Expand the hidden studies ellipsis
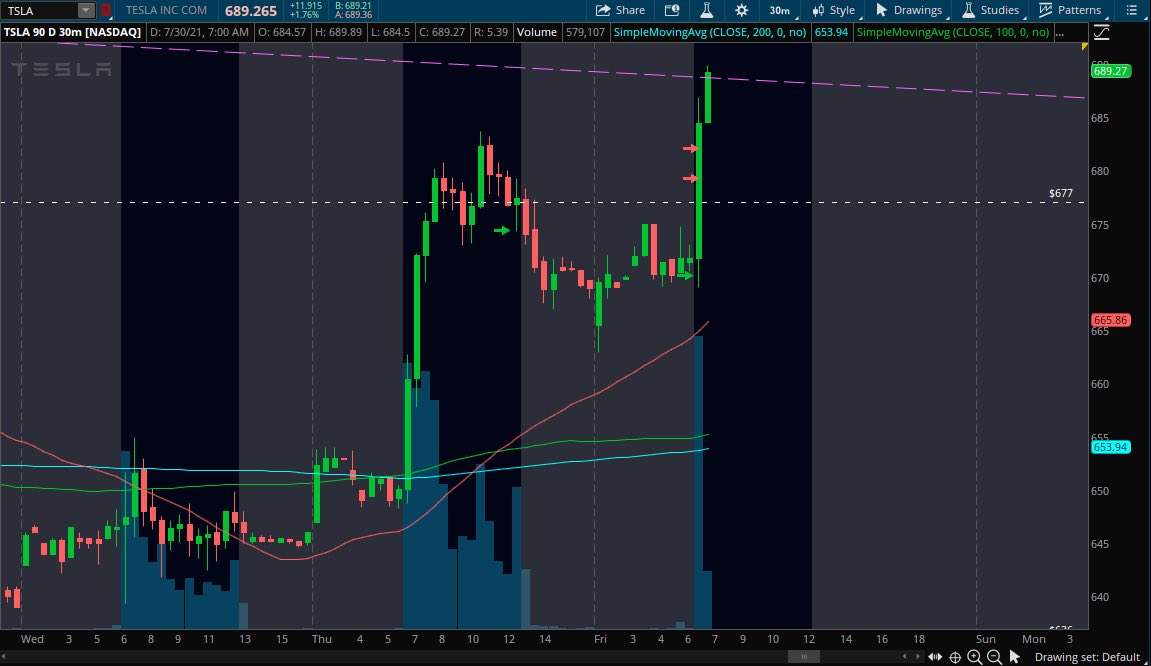The width and height of the screenshot is (1151, 666). (1059, 32)
